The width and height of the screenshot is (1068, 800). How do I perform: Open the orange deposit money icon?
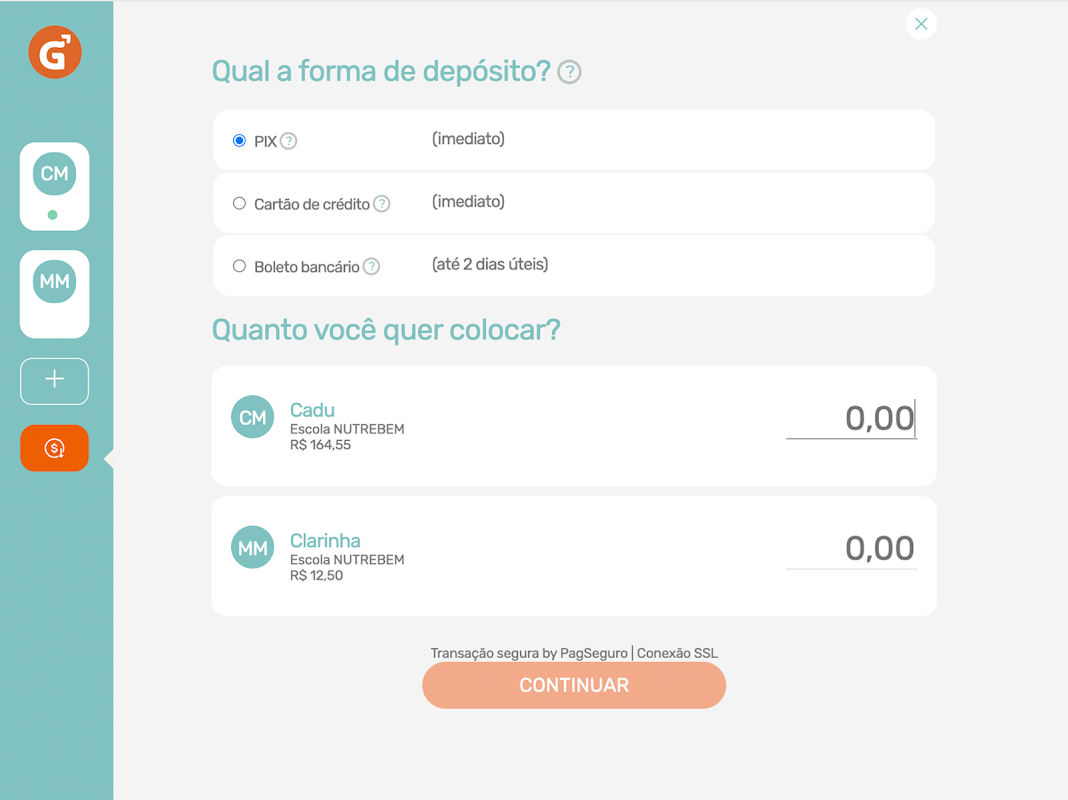[x=54, y=448]
